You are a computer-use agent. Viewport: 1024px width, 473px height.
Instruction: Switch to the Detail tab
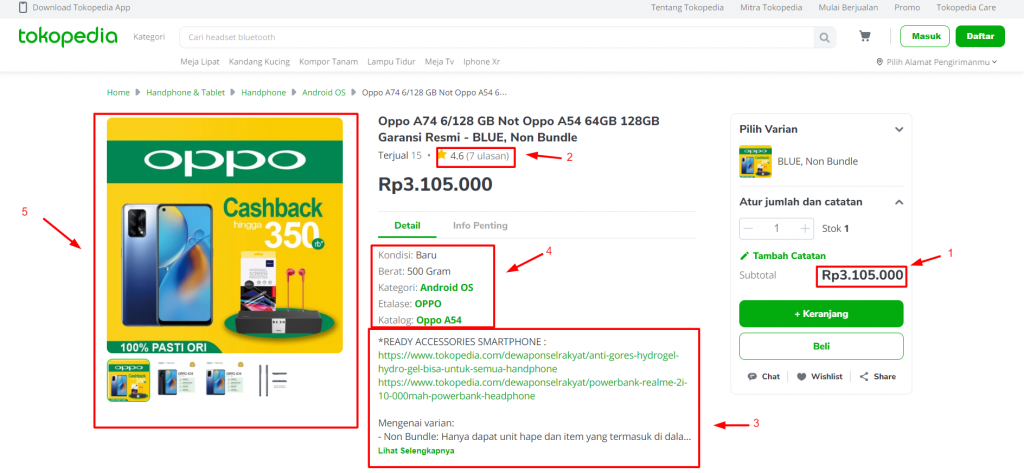click(x=407, y=225)
